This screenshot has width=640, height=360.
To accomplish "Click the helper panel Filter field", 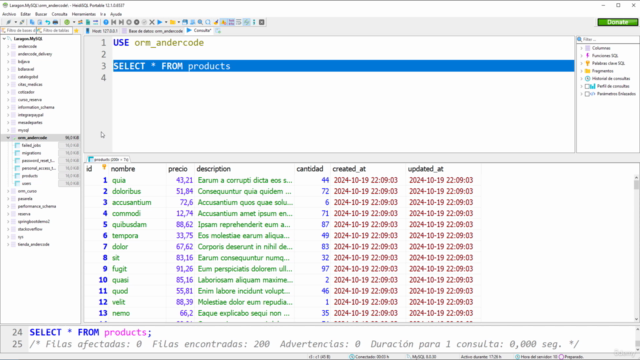I will [608, 40].
